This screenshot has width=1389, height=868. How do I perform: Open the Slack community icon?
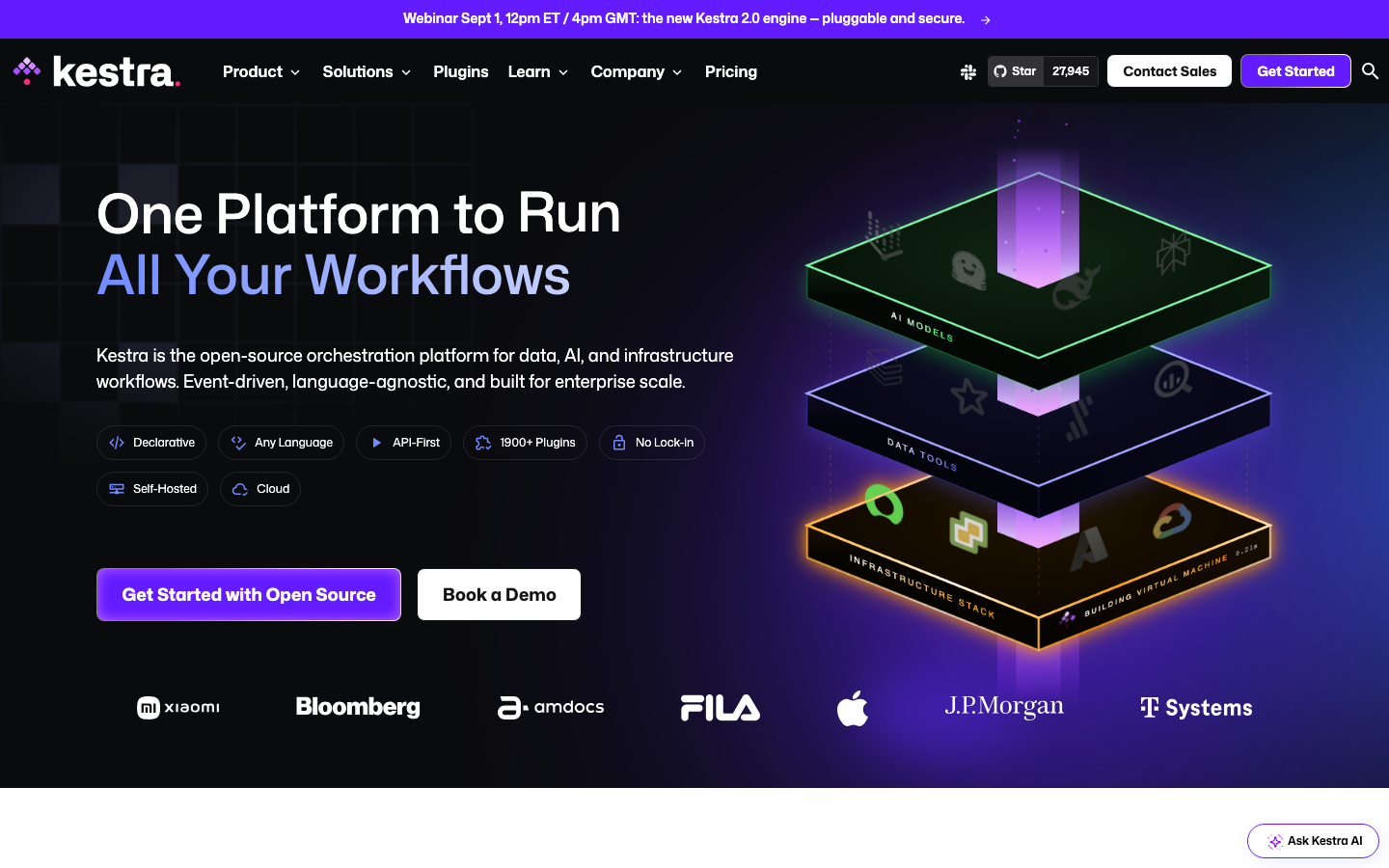pyautogui.click(x=968, y=71)
